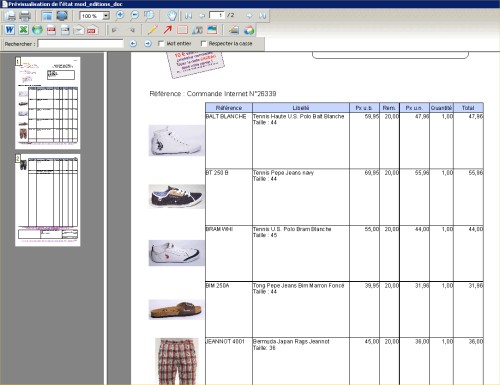The height and width of the screenshot is (385, 500).
Task: Select the red arrow annotation tool
Action: click(167, 30)
